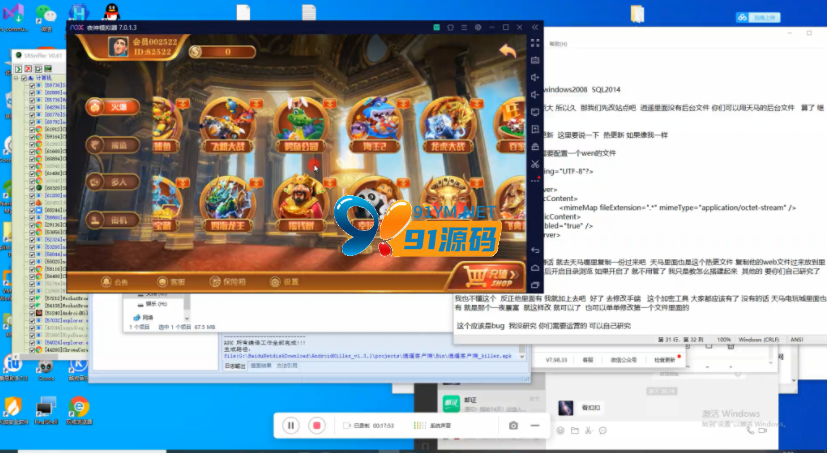Screen dimensions: 836x453
Task: Open Nox keyboard mapping tool
Action: tap(535, 60)
